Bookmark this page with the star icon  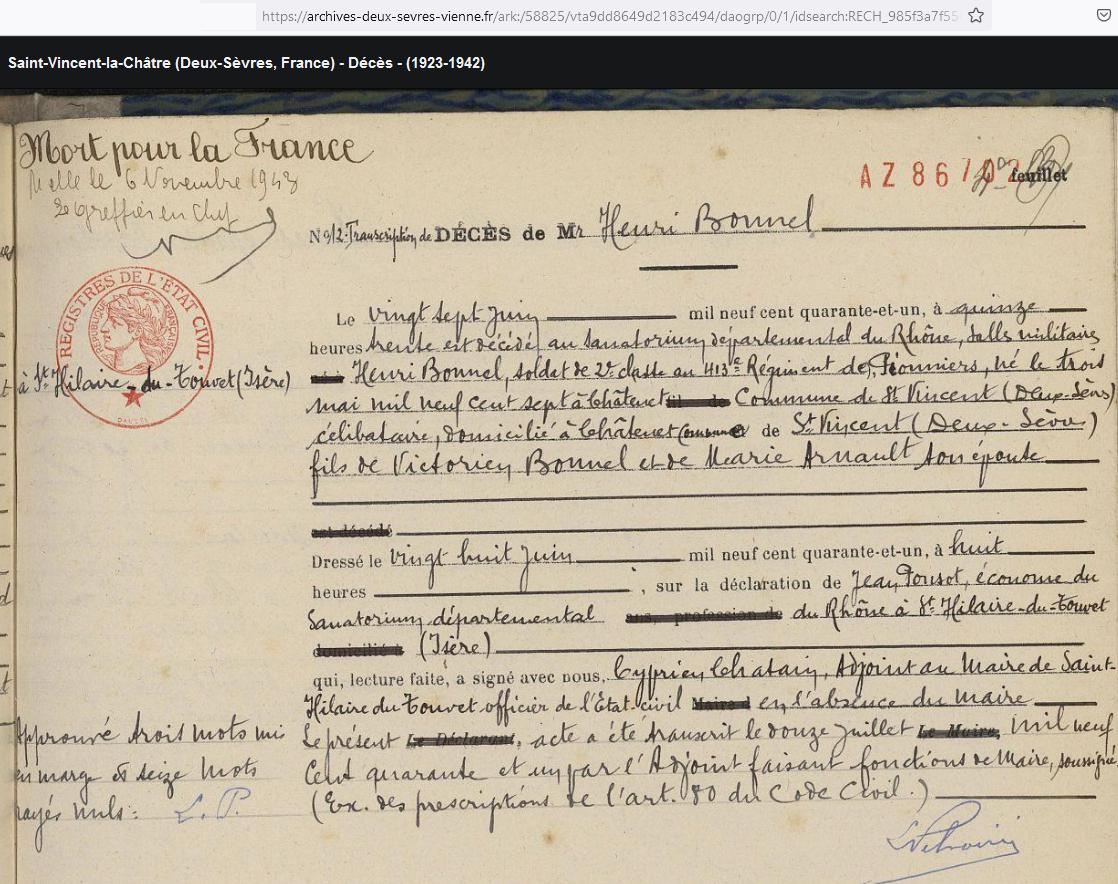pyautogui.click(x=976, y=16)
